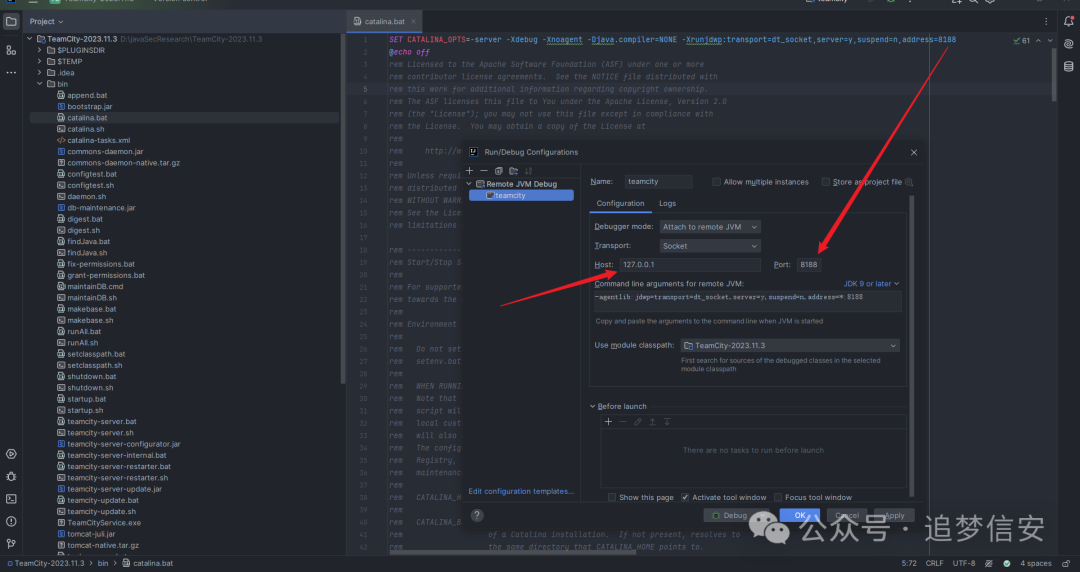Open the Project view dropdown
The height and width of the screenshot is (572, 1080).
point(46,21)
